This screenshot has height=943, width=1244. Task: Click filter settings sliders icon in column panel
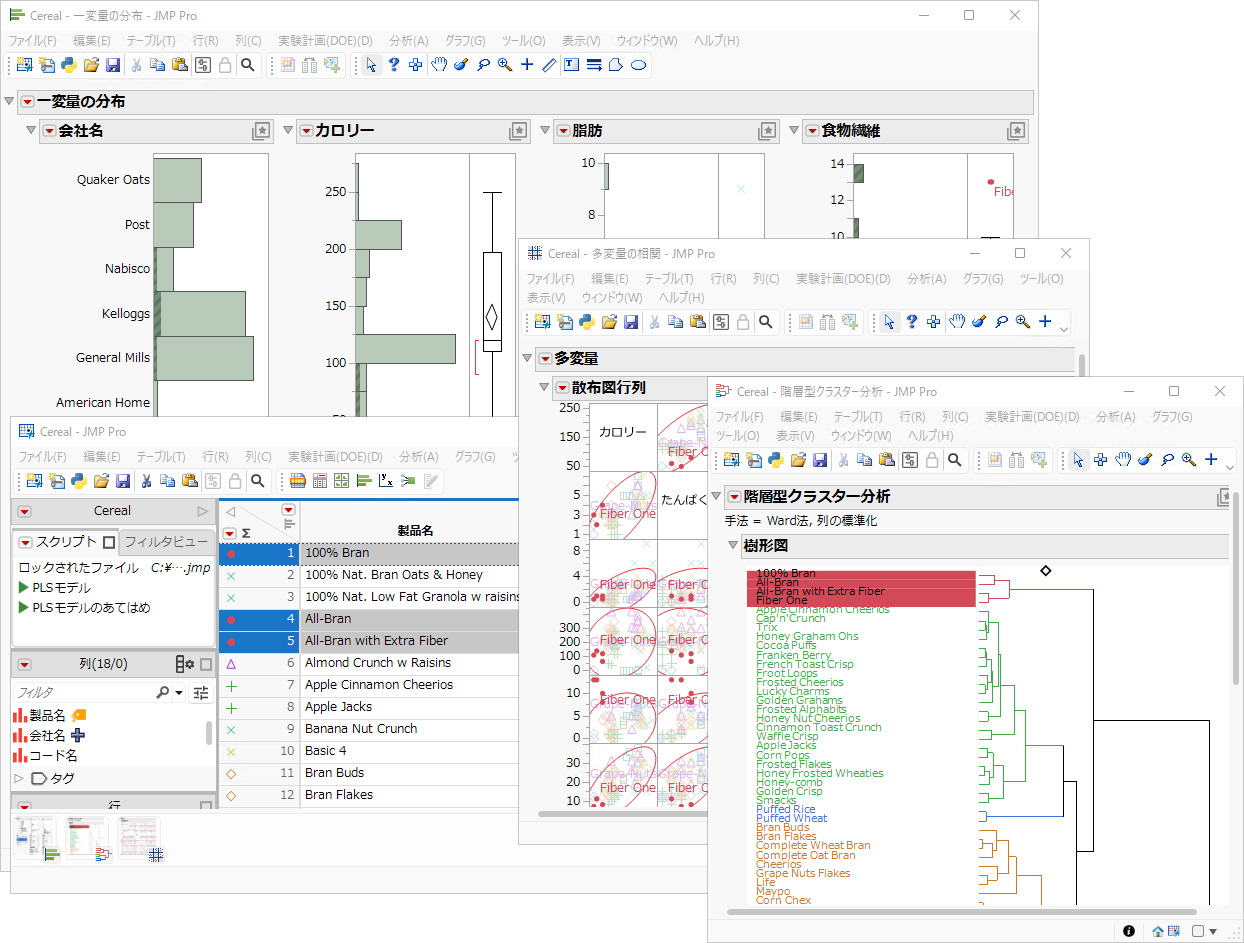201,692
